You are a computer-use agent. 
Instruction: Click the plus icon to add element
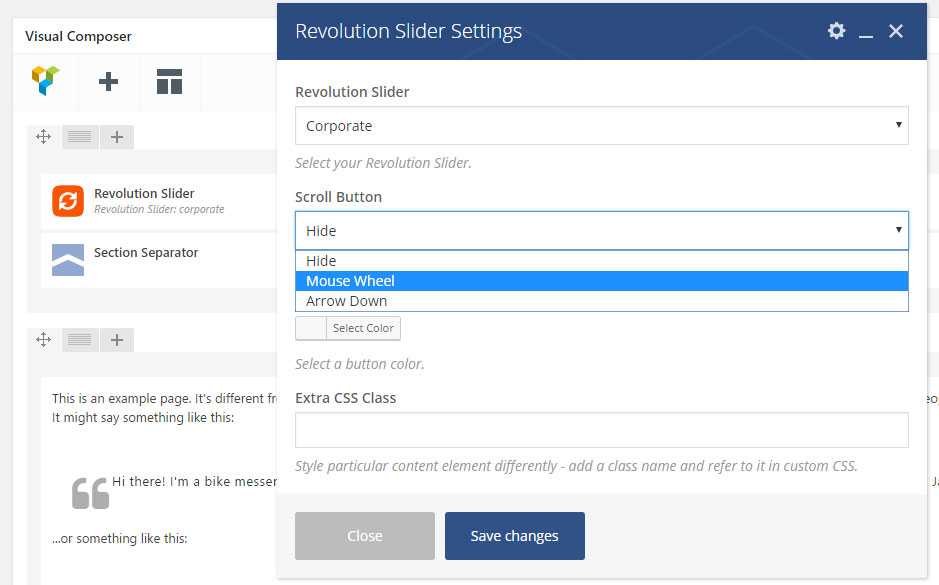click(108, 82)
